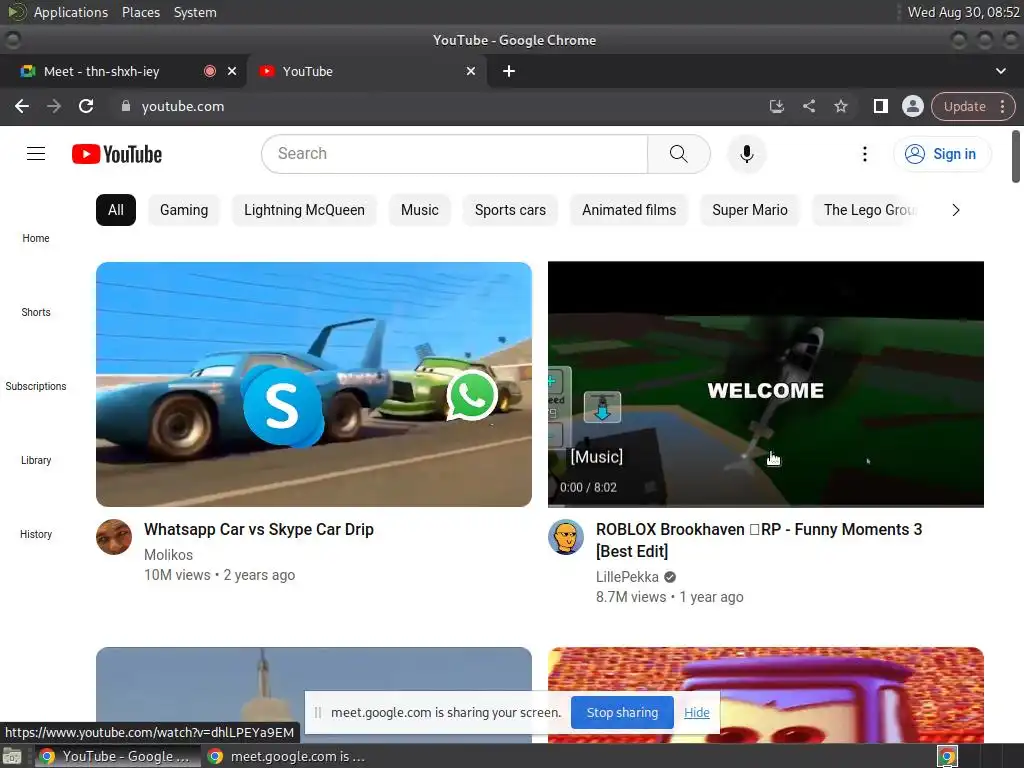The image size is (1024, 768).
Task: Click the recording indicator on Meet tab
Action: (210, 71)
